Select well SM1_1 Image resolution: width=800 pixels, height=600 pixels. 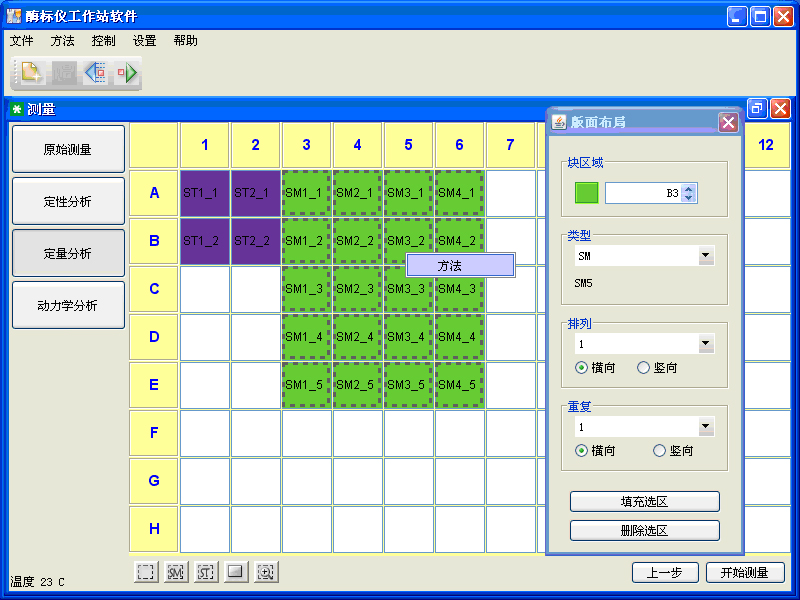pyautogui.click(x=307, y=193)
